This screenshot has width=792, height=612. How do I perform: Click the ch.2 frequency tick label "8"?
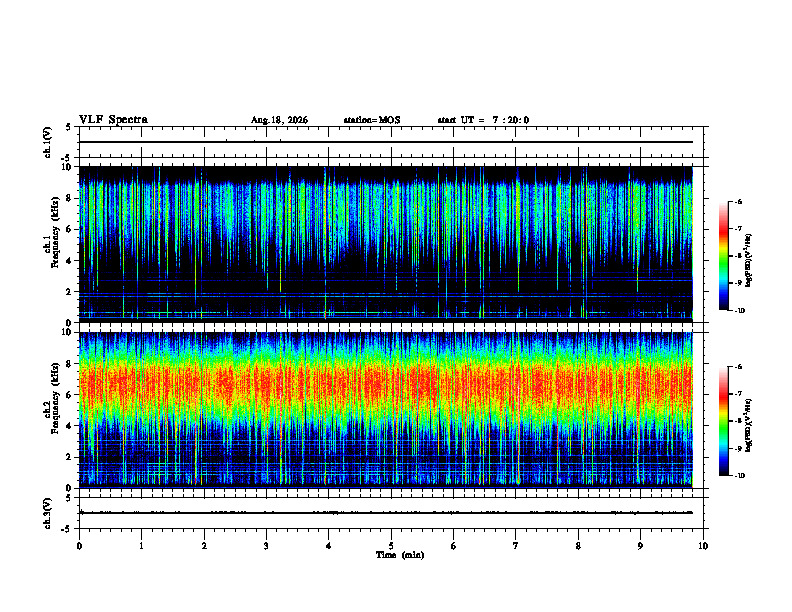pyautogui.click(x=69, y=364)
